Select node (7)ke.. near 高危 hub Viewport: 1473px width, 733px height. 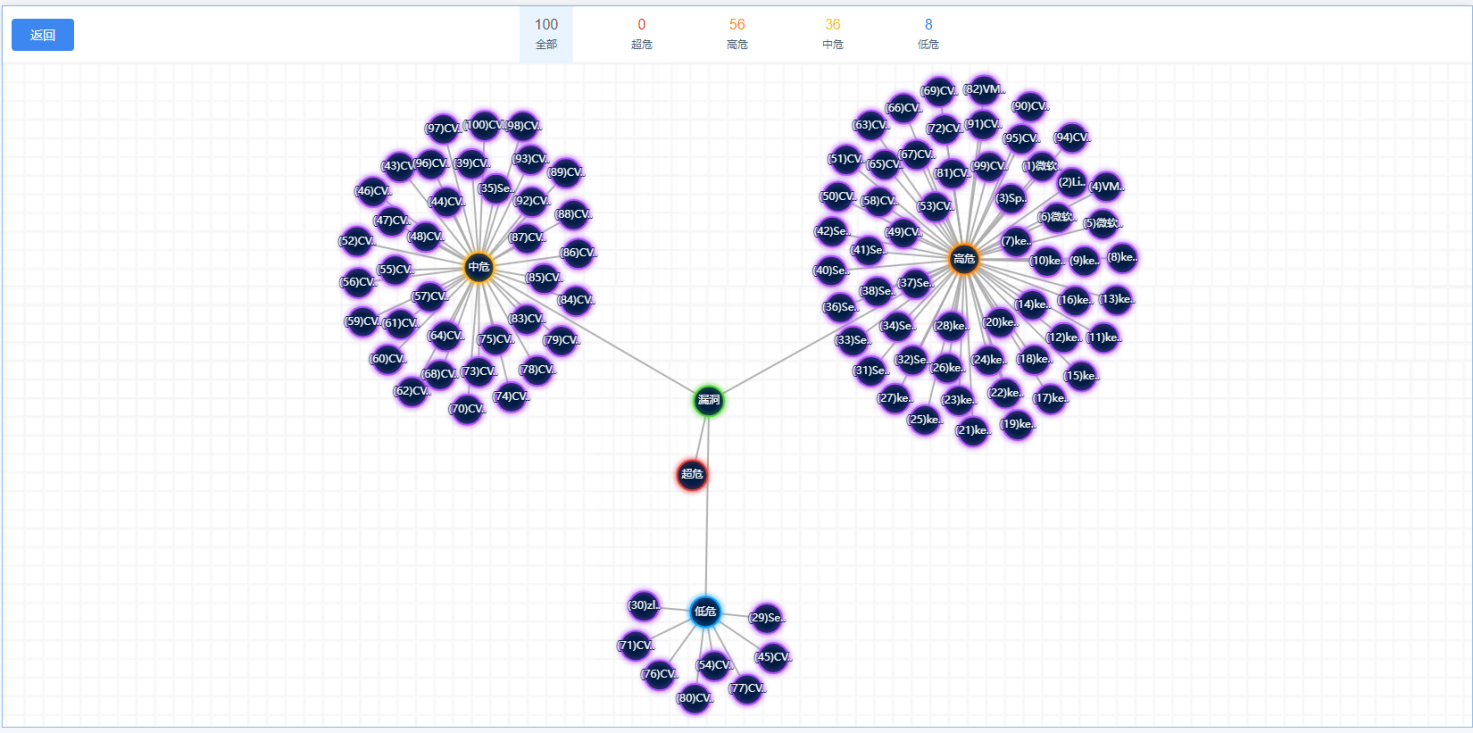tap(1015, 241)
